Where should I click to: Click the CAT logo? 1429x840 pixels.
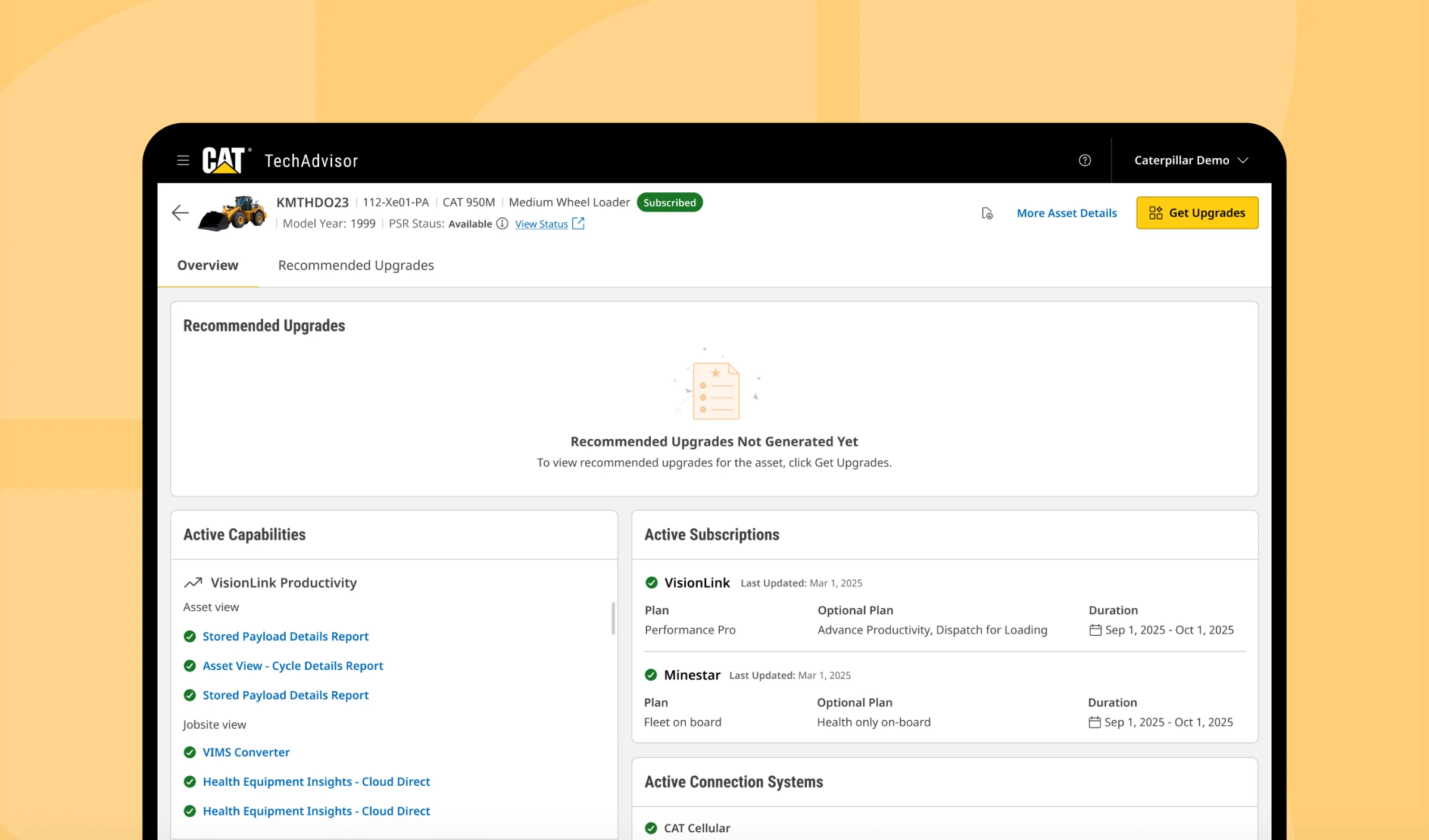point(226,160)
